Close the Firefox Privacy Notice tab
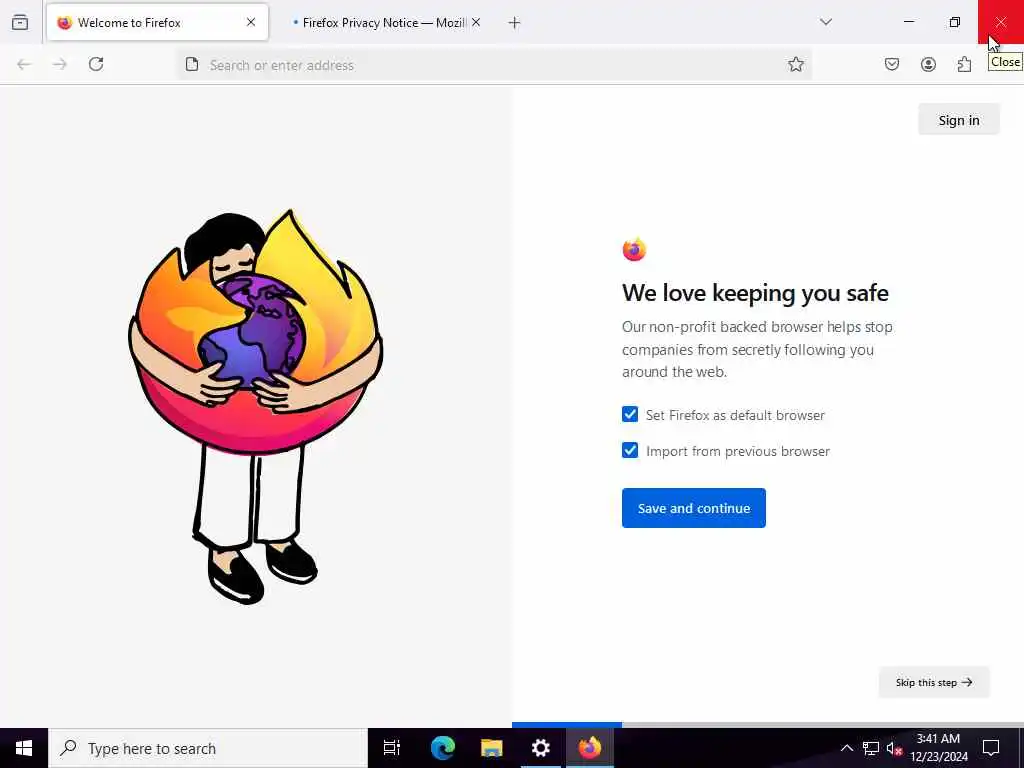Screen dimensions: 1024x768 [476, 22]
